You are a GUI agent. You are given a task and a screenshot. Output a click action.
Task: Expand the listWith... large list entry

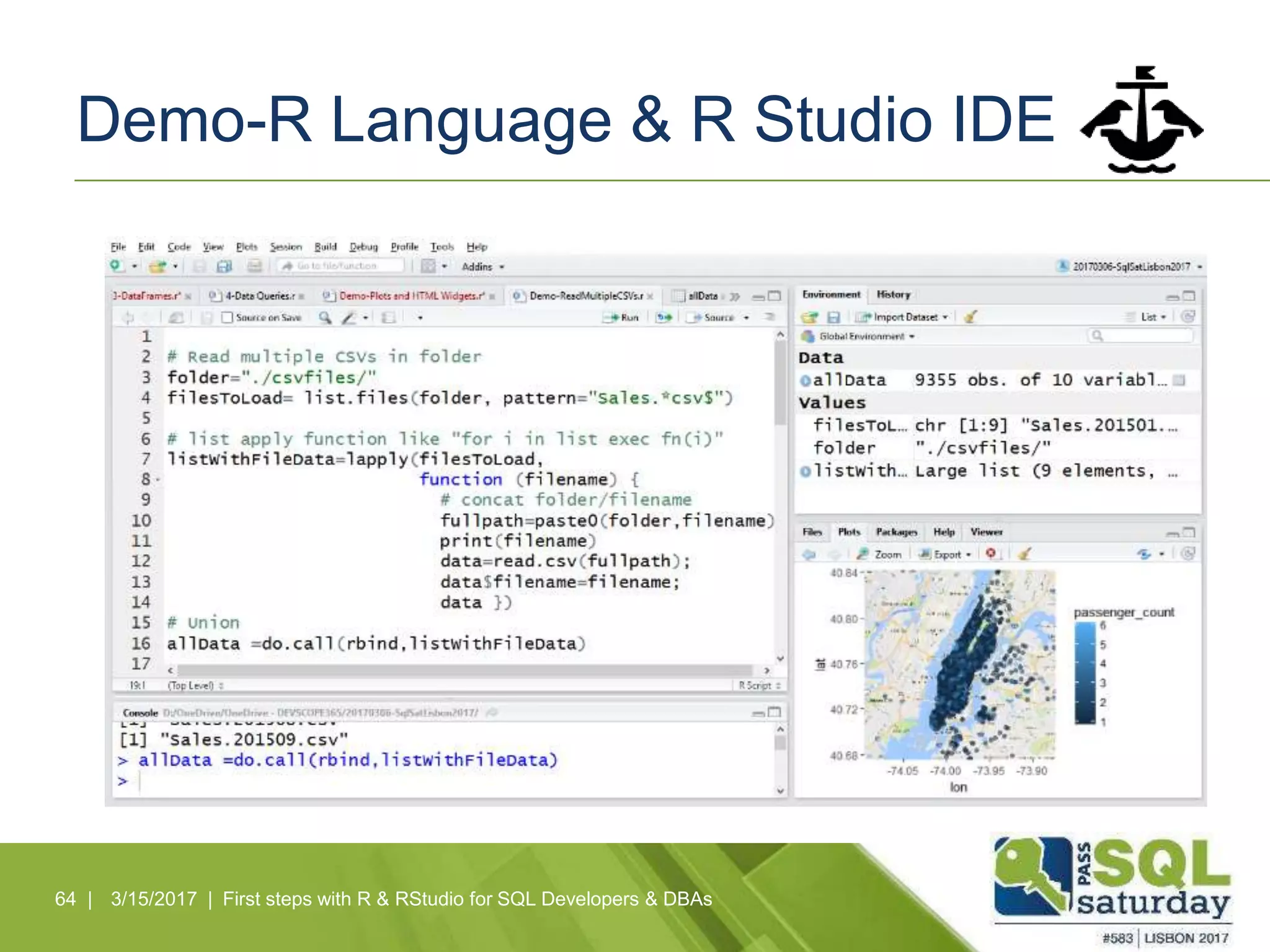[x=805, y=472]
